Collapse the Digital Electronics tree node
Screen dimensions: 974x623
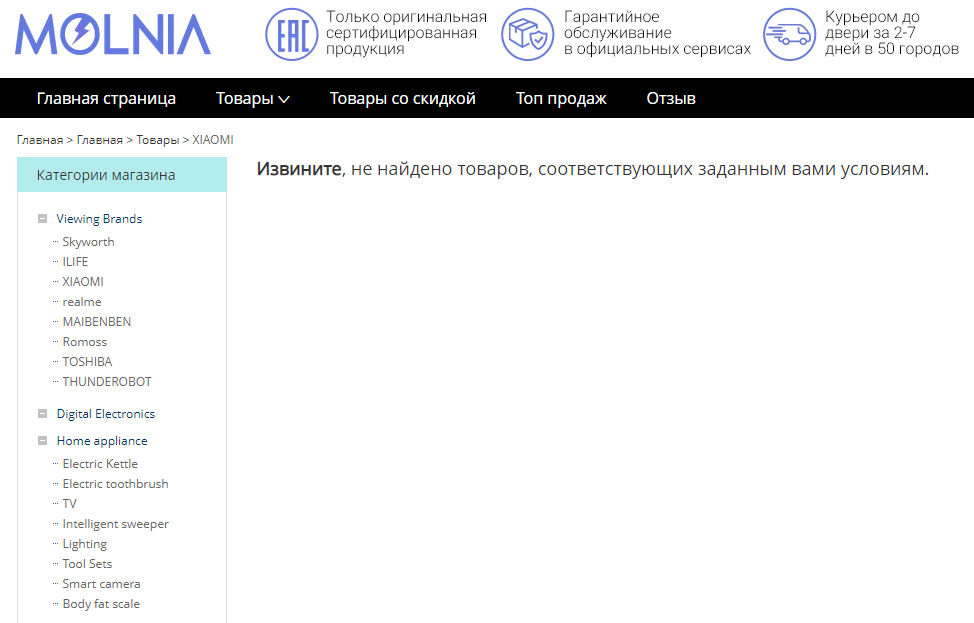coord(43,414)
